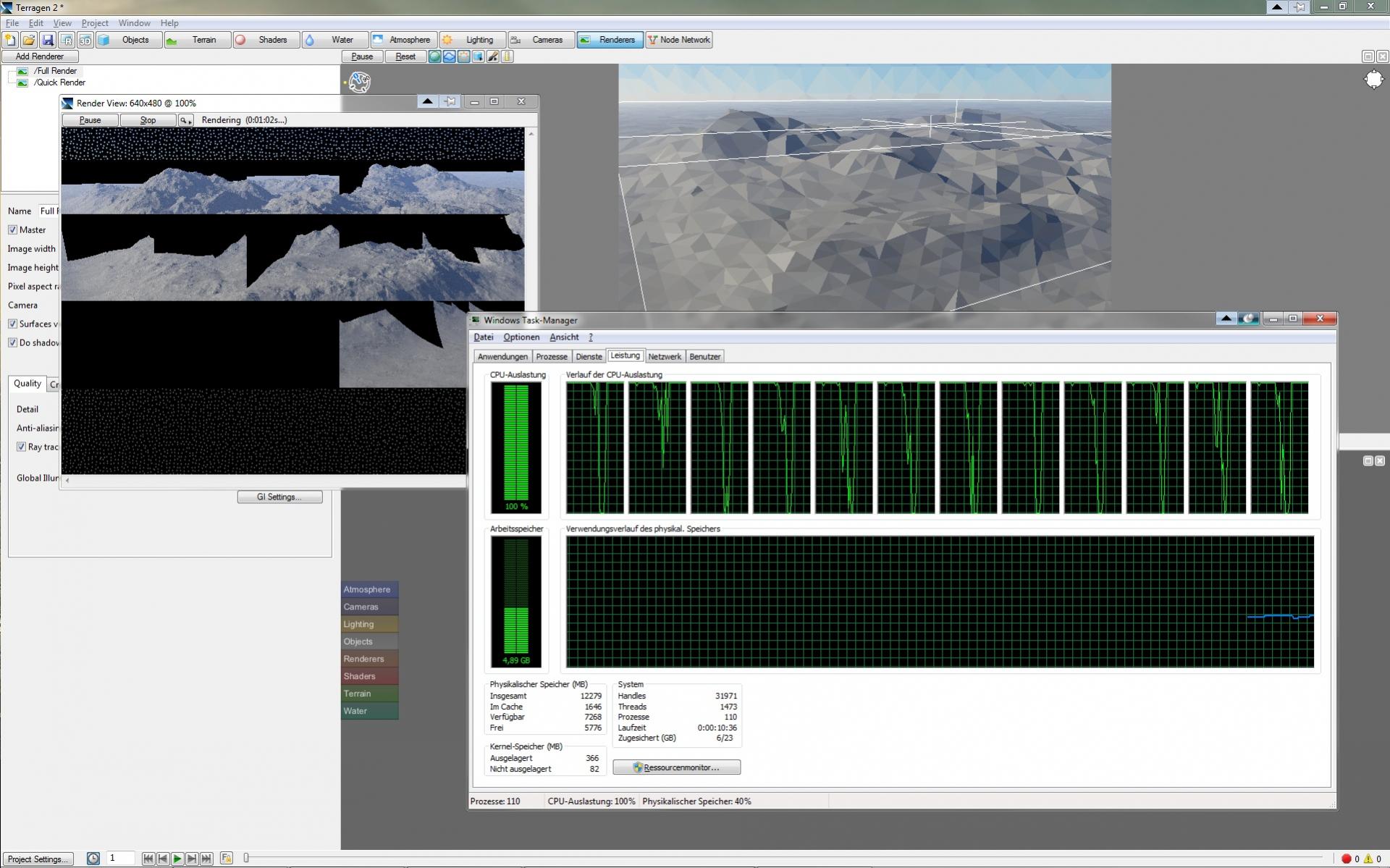Image resolution: width=1390 pixels, height=868 pixels.
Task: Click the new project icon
Action: [10, 40]
